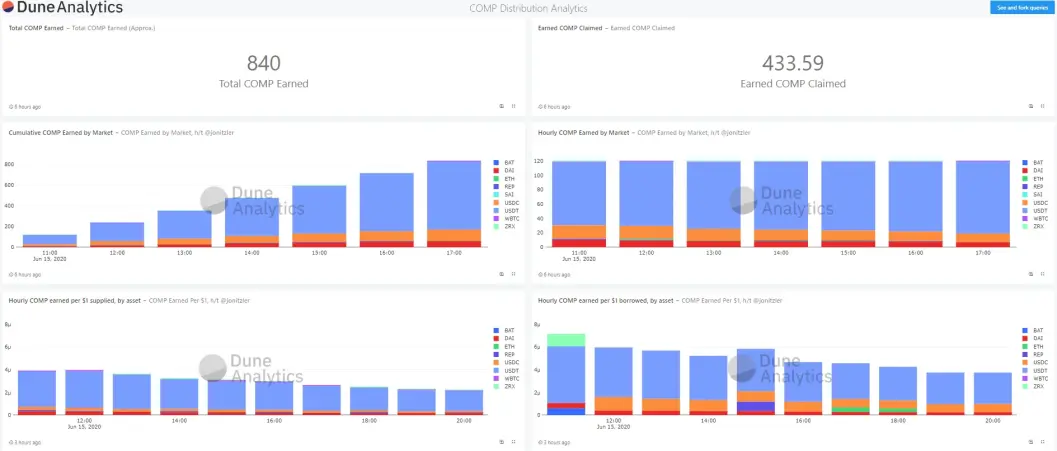Click ZRX color swatch in Hourly COMP Earned by Market legend
This screenshot has width=1057, height=451.
[1025, 227]
